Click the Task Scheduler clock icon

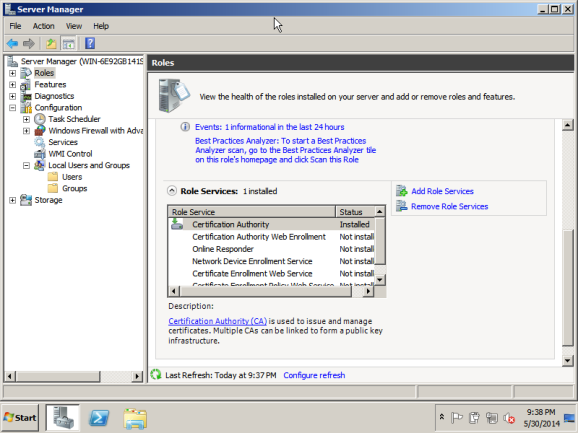point(40,119)
